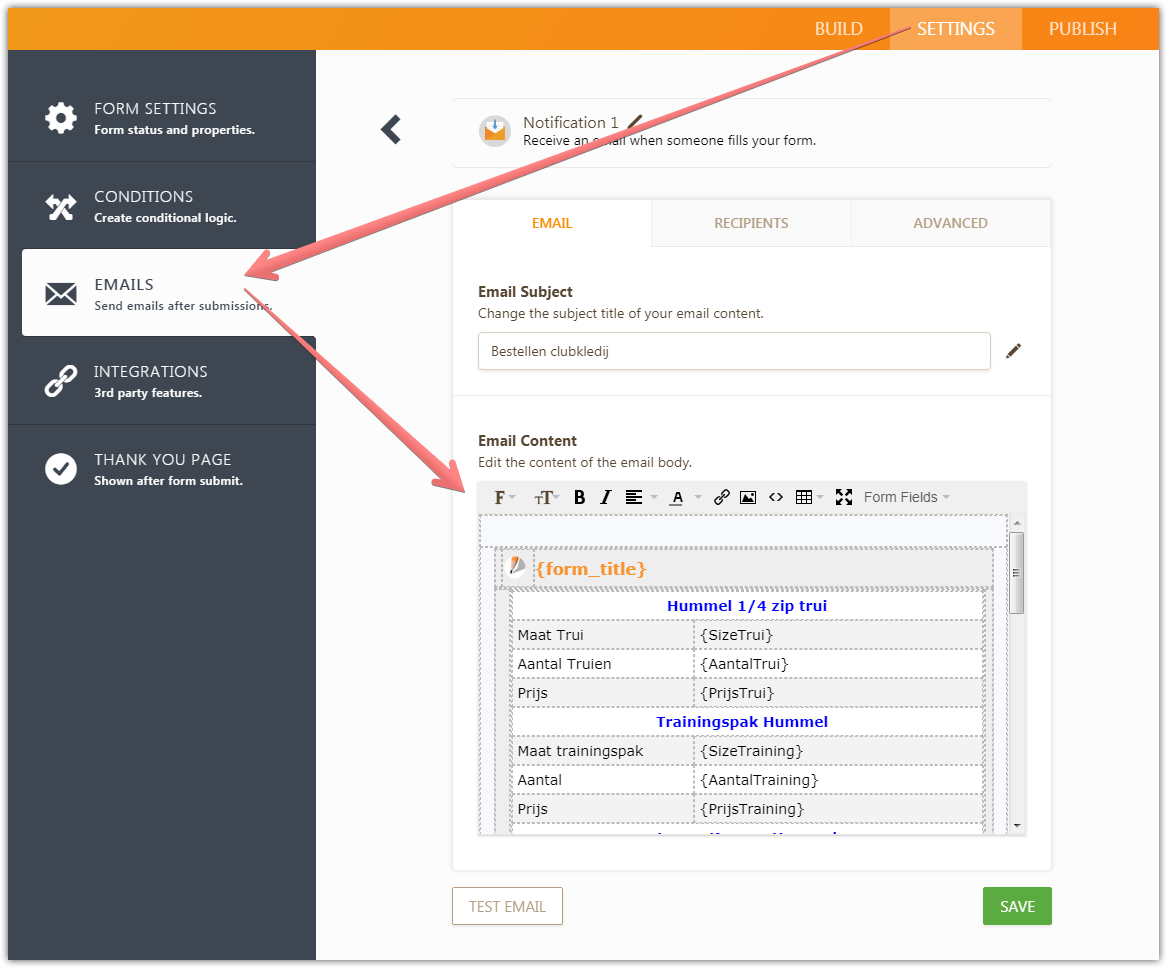Save the notification email settings
The height and width of the screenshot is (968, 1167).
pos(1017,905)
